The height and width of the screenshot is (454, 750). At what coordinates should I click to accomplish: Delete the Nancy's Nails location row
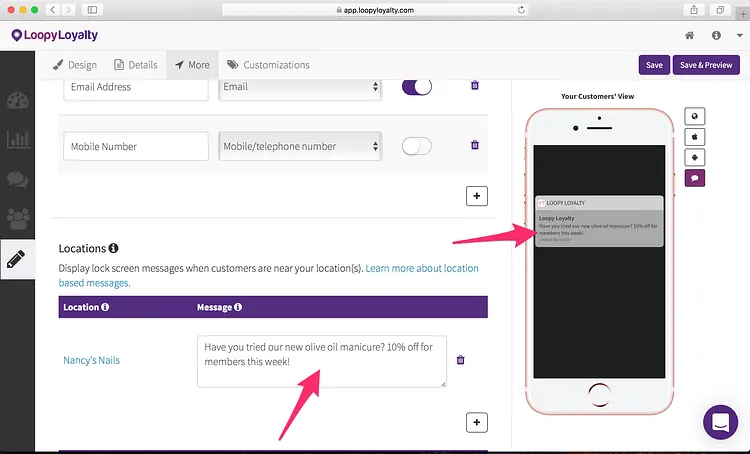460,360
